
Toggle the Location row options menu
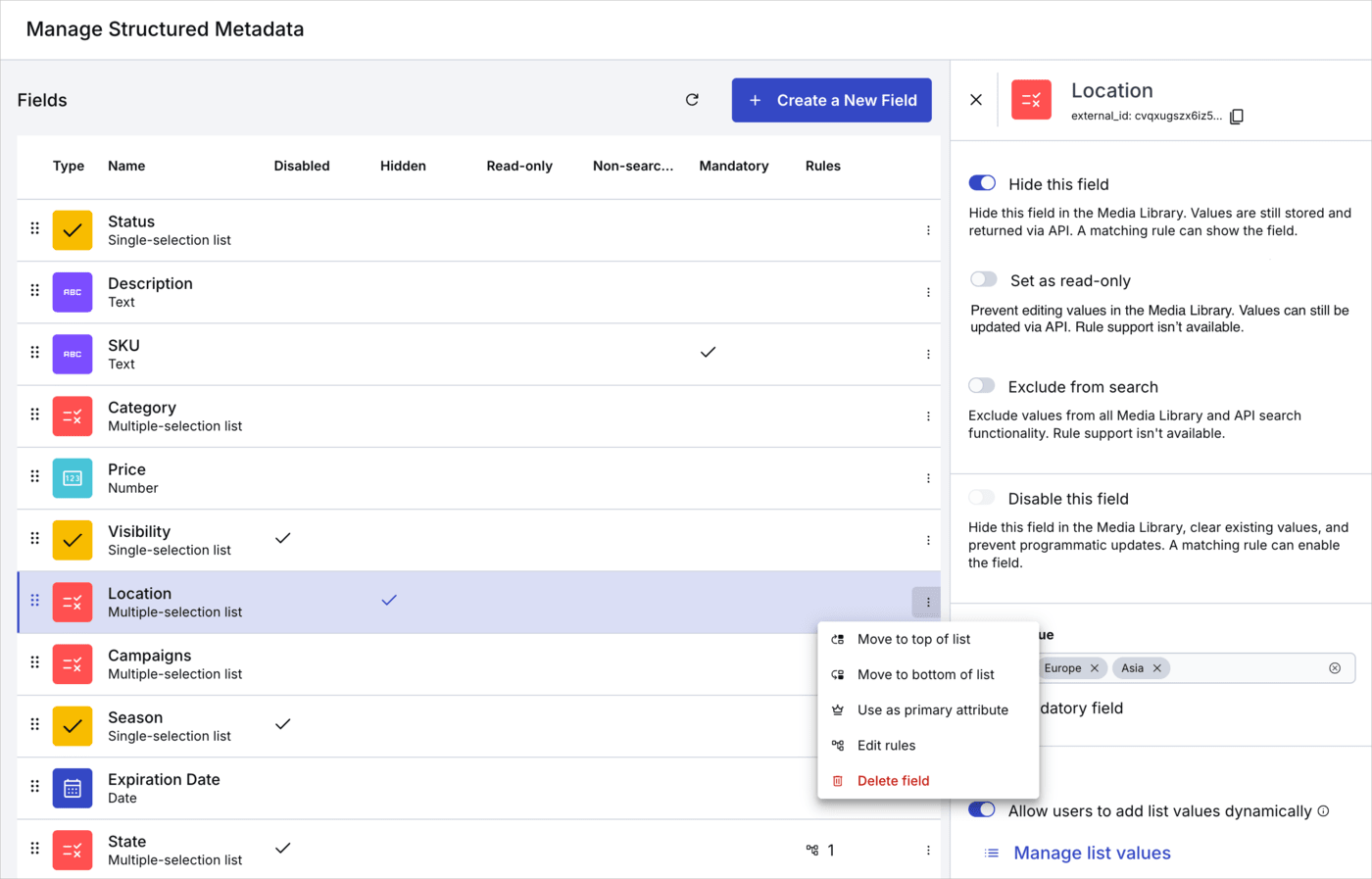point(927,603)
